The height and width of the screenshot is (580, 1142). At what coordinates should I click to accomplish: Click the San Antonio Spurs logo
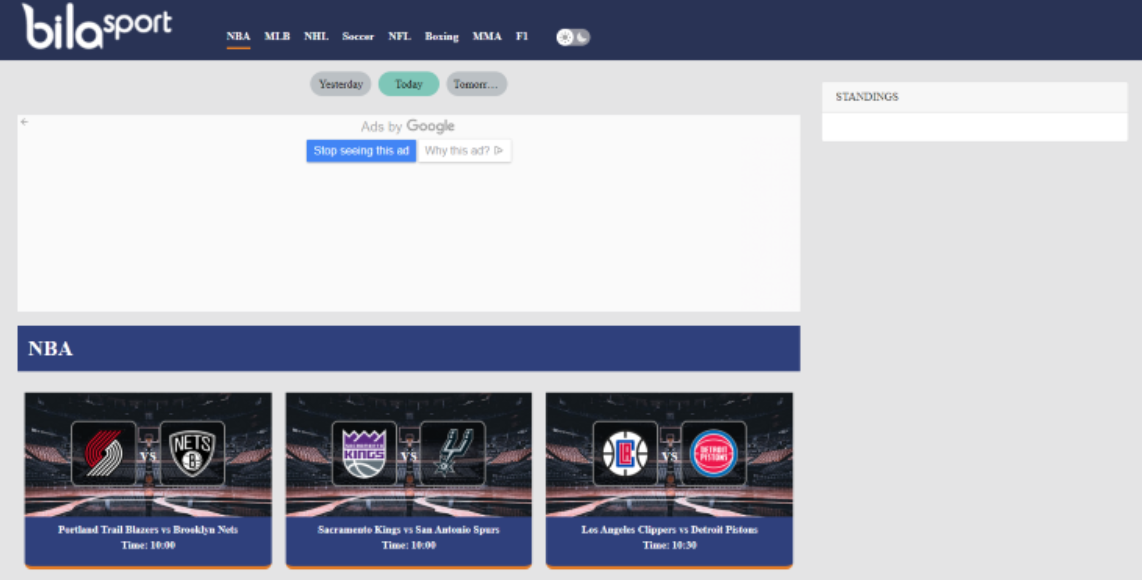(452, 453)
